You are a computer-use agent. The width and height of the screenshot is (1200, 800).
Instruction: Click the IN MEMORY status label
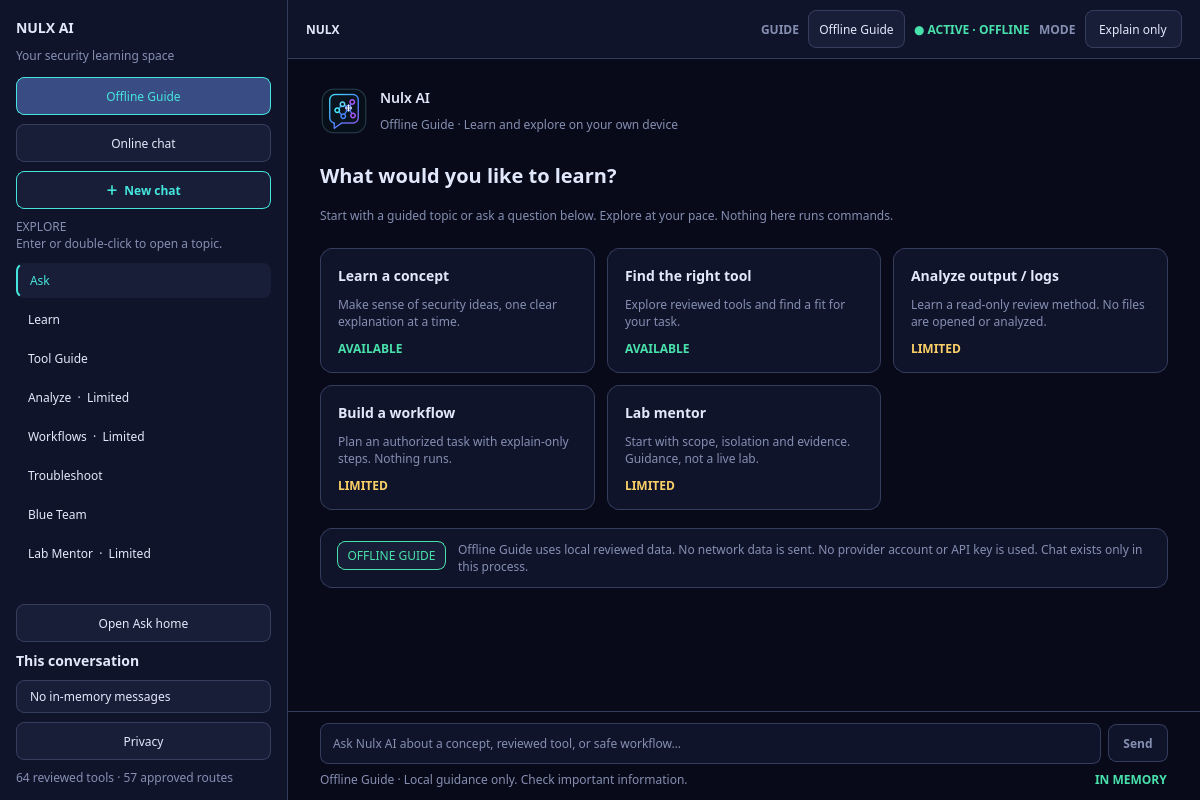(x=1131, y=779)
